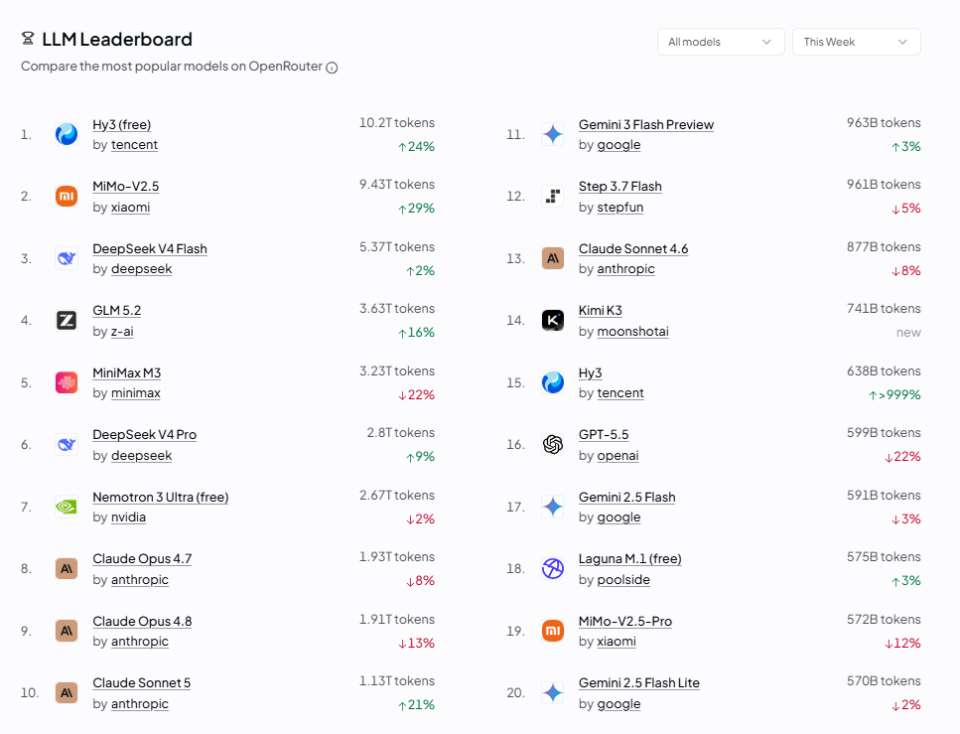
Task: Click the 'new' label on Kimi K3 row
Action: coord(909,332)
